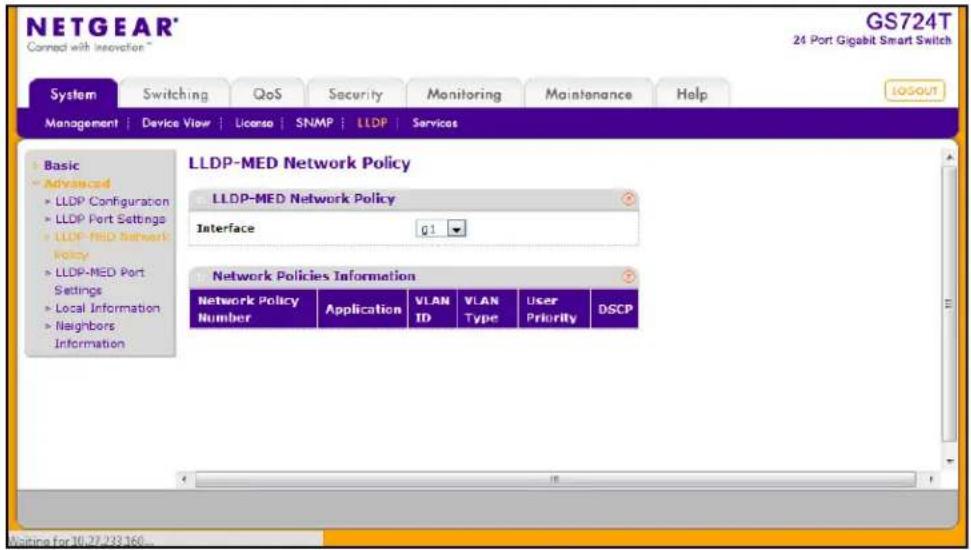
Task: Click the Interface field label
Action: pyautogui.click(x=225, y=229)
